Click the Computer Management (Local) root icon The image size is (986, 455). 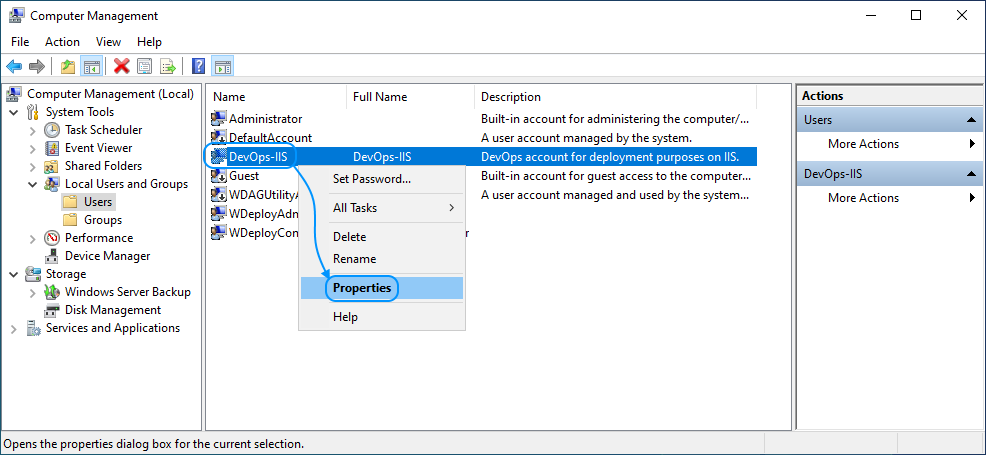pyautogui.click(x=14, y=94)
